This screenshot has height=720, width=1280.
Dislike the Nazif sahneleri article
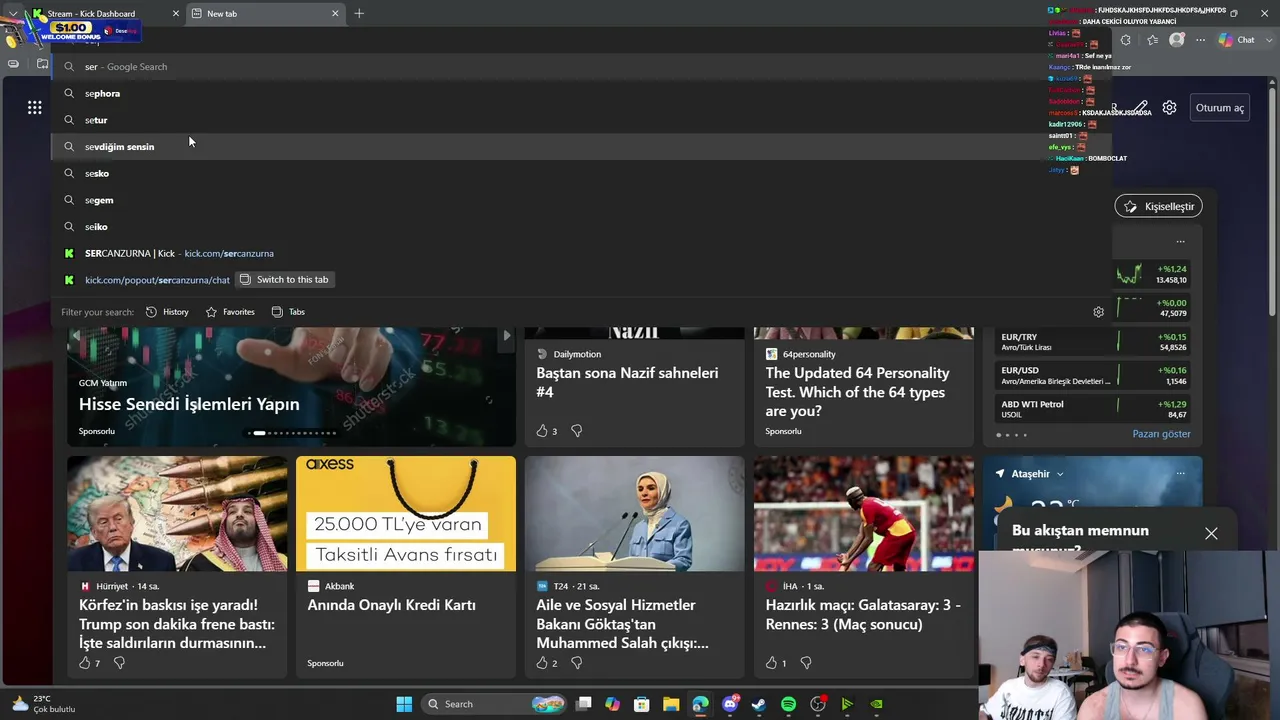tap(577, 431)
